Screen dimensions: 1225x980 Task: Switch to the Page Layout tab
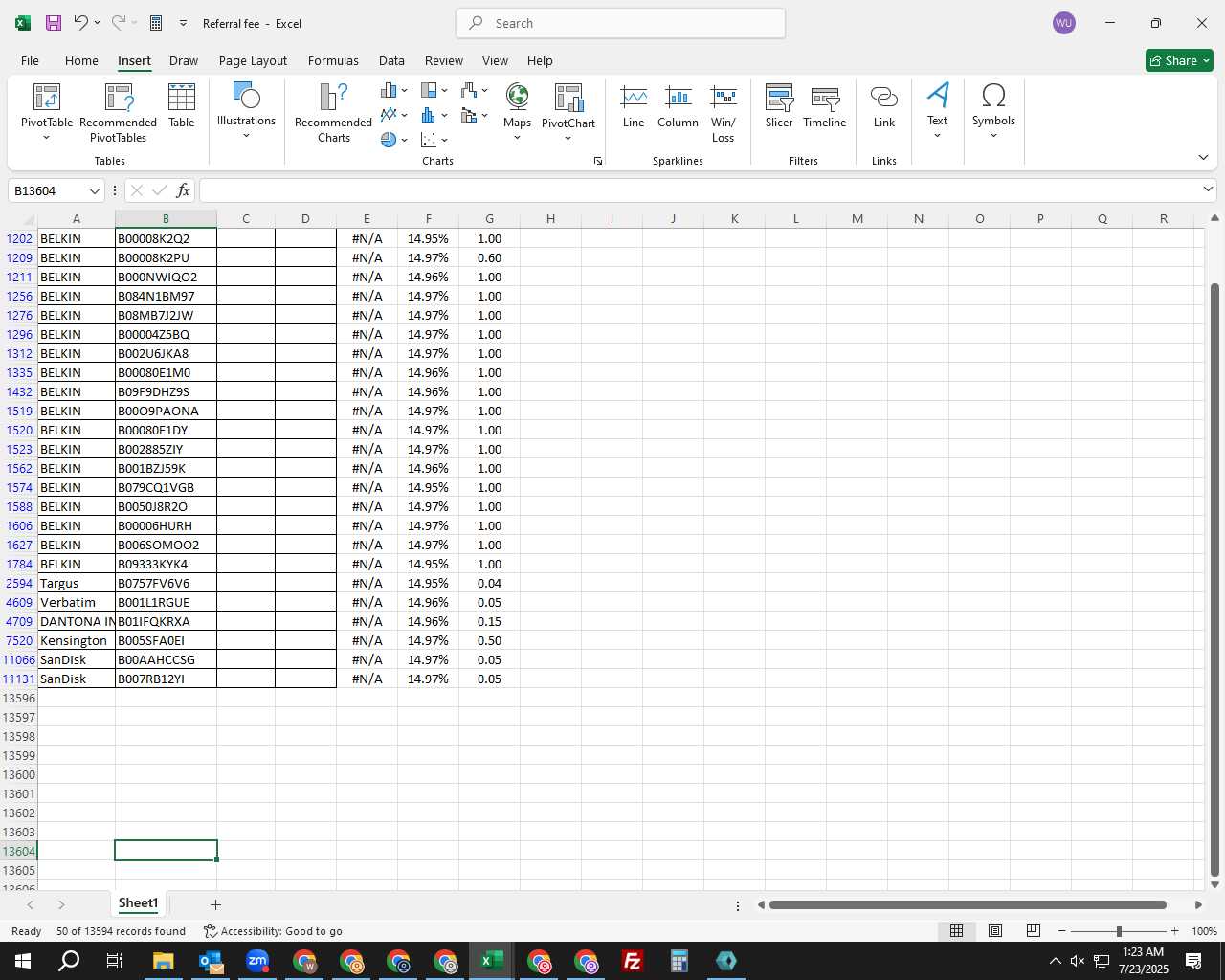[253, 60]
